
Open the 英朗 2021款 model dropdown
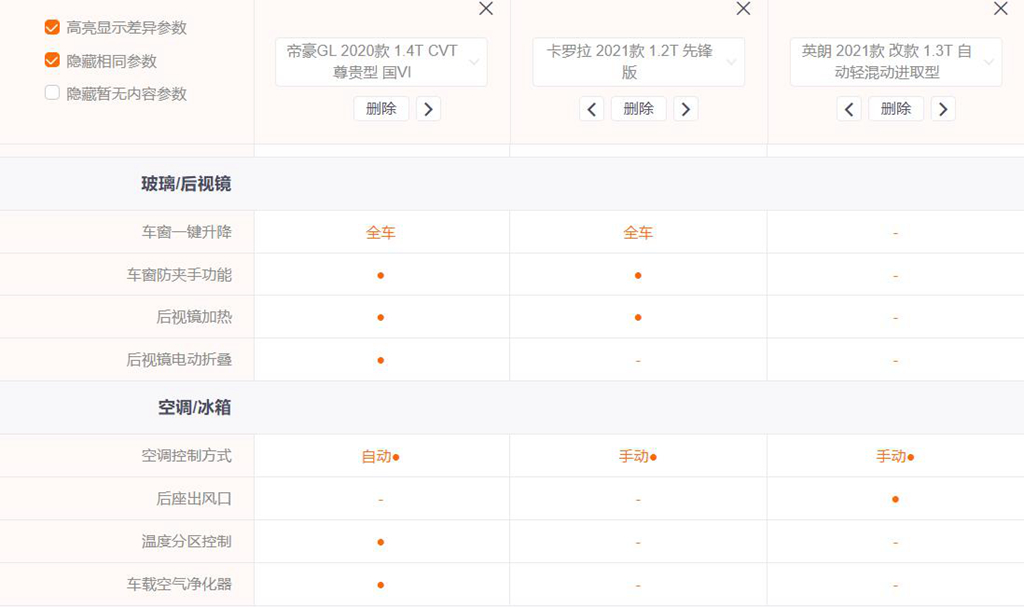pos(896,62)
